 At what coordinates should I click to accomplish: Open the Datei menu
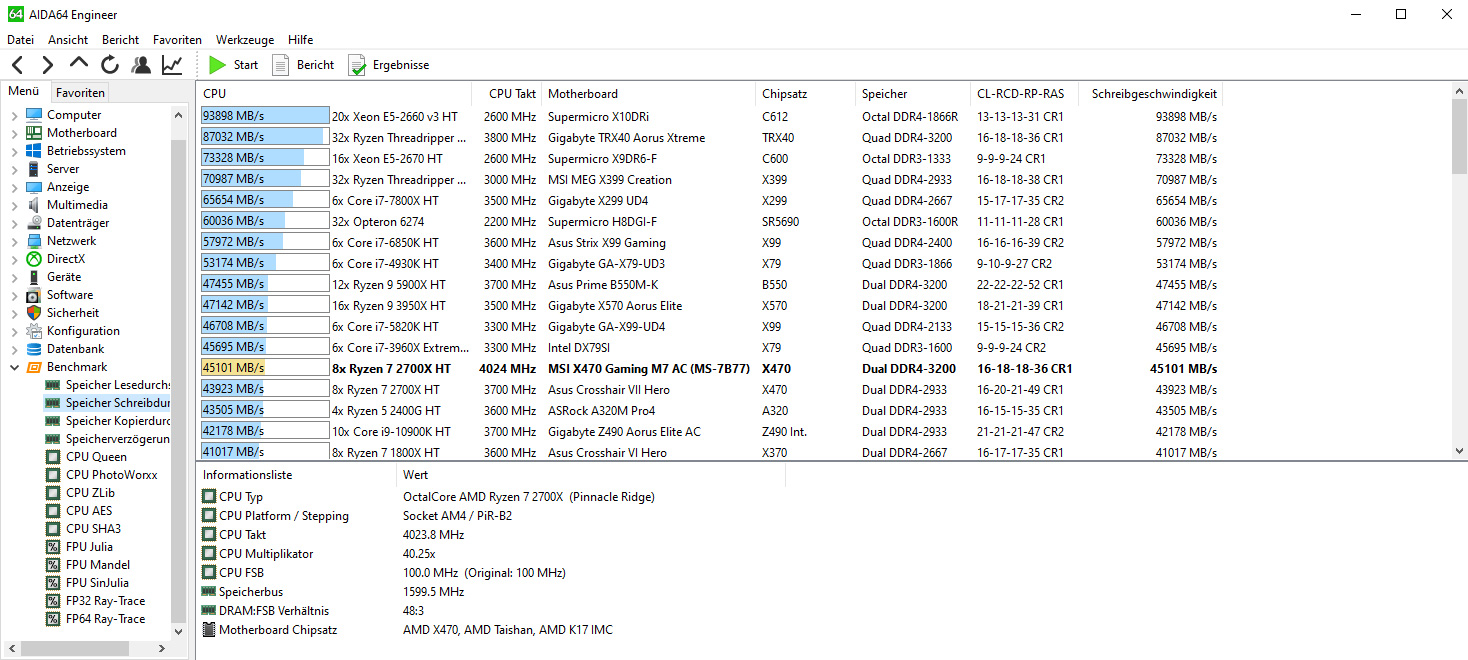(20, 40)
